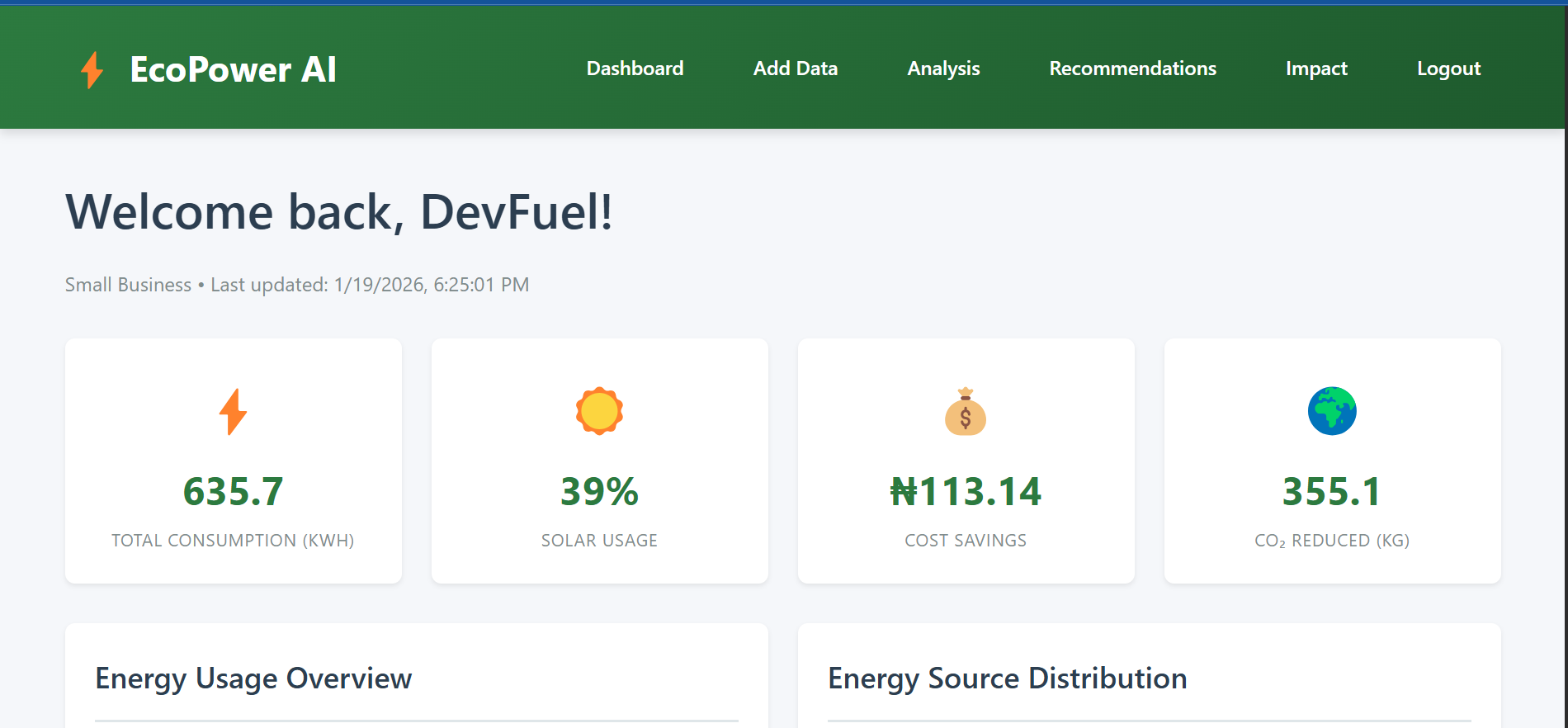Screen dimensions: 1568x728
Task: Click the sun icon in Solar Usage card
Action: (x=599, y=411)
